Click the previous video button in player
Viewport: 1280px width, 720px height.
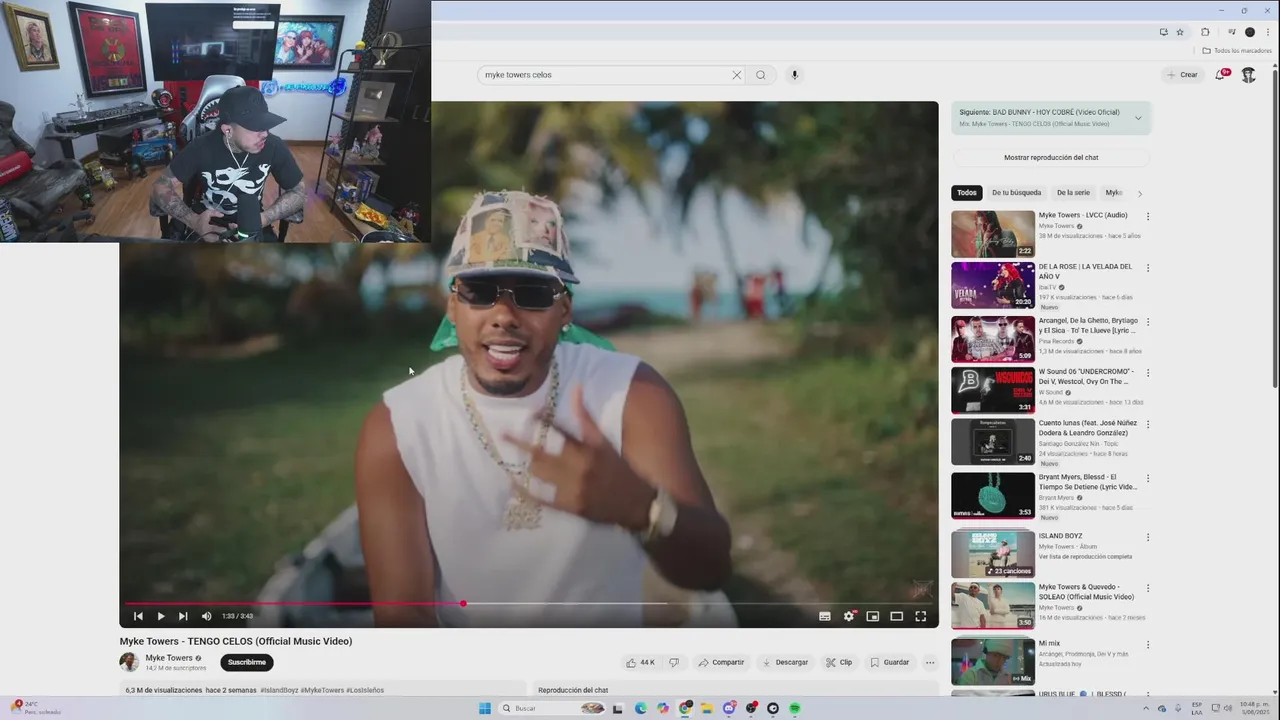(x=138, y=616)
